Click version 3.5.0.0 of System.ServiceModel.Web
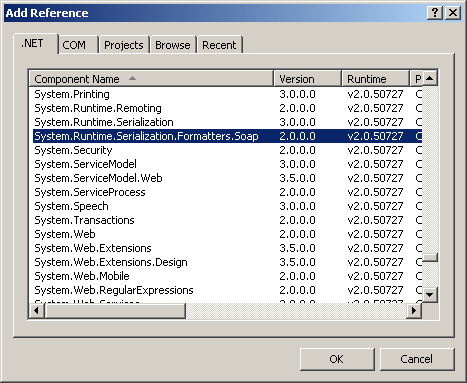 pos(297,178)
